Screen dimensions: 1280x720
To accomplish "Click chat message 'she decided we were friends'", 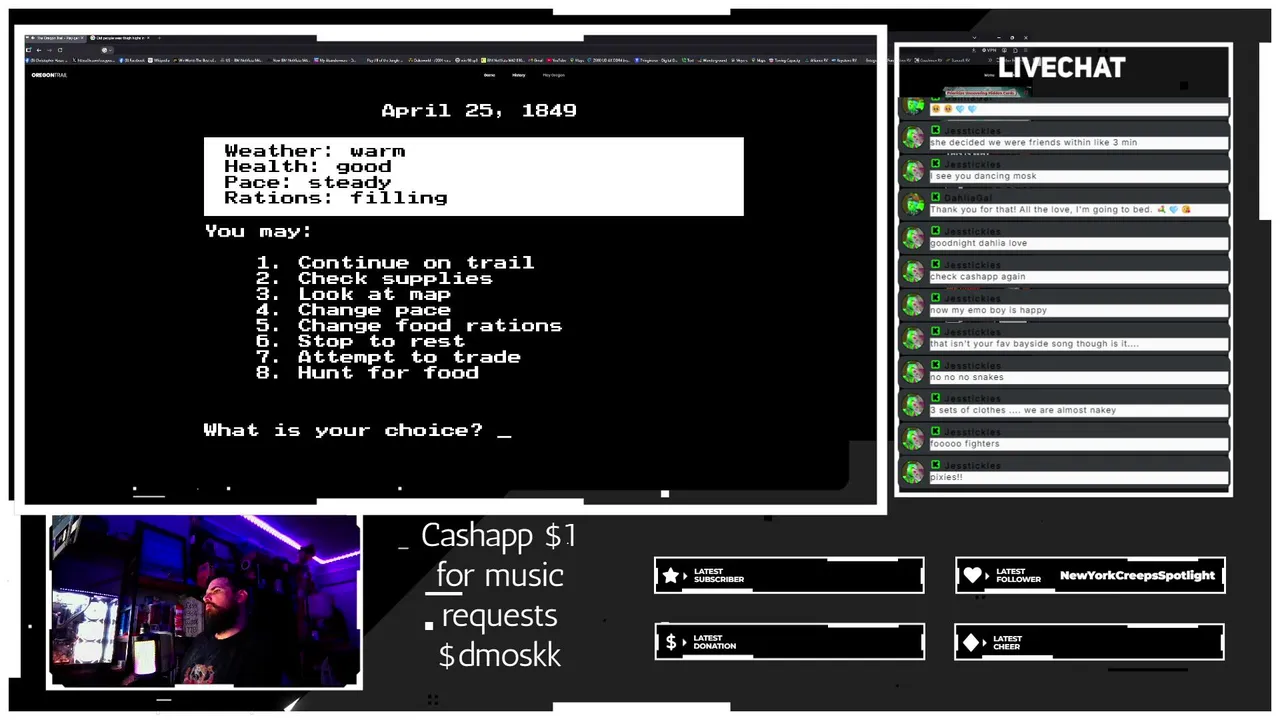I will pyautogui.click(x=1033, y=143).
